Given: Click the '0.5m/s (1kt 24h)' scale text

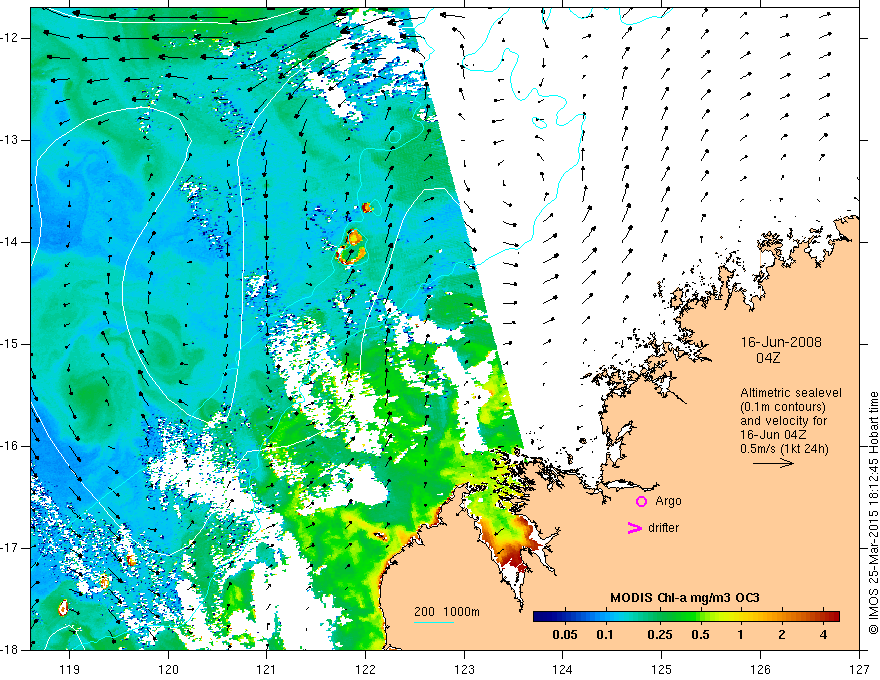Looking at the screenshot, I should [784, 449].
